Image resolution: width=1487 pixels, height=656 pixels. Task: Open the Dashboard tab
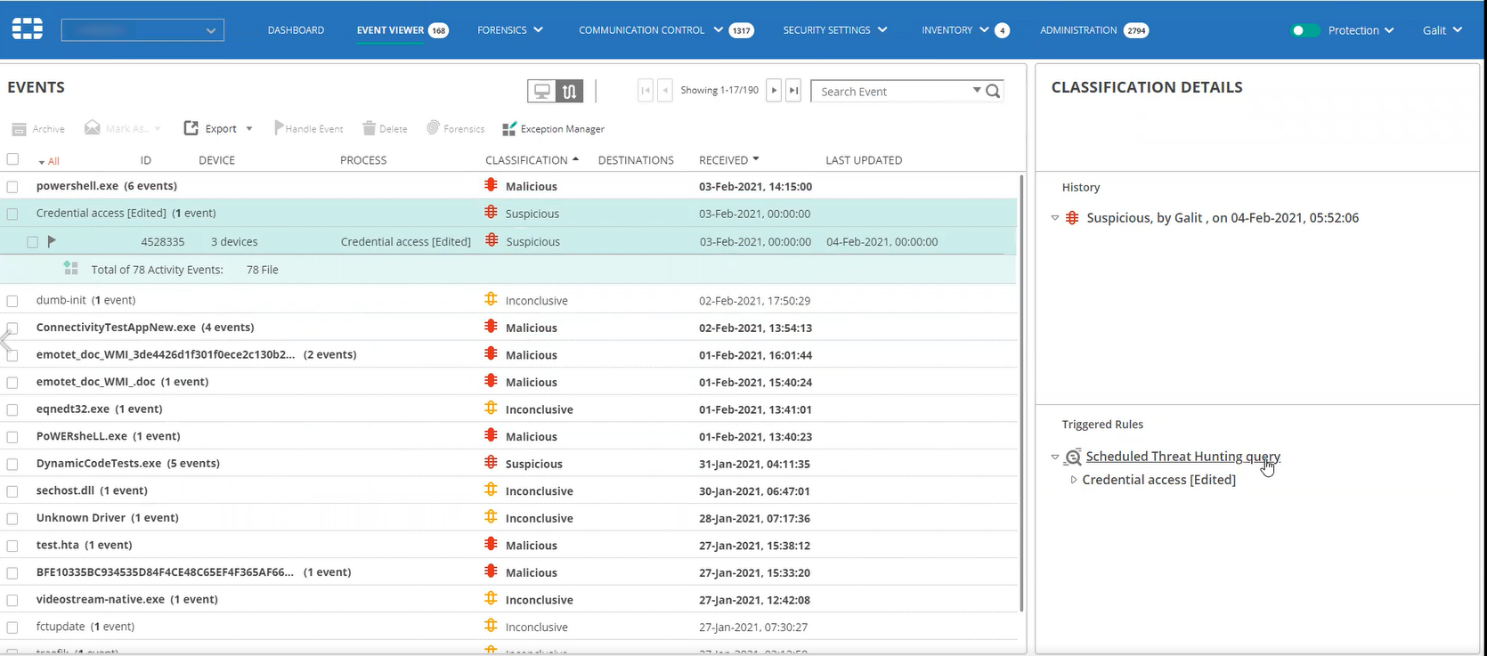click(x=295, y=30)
